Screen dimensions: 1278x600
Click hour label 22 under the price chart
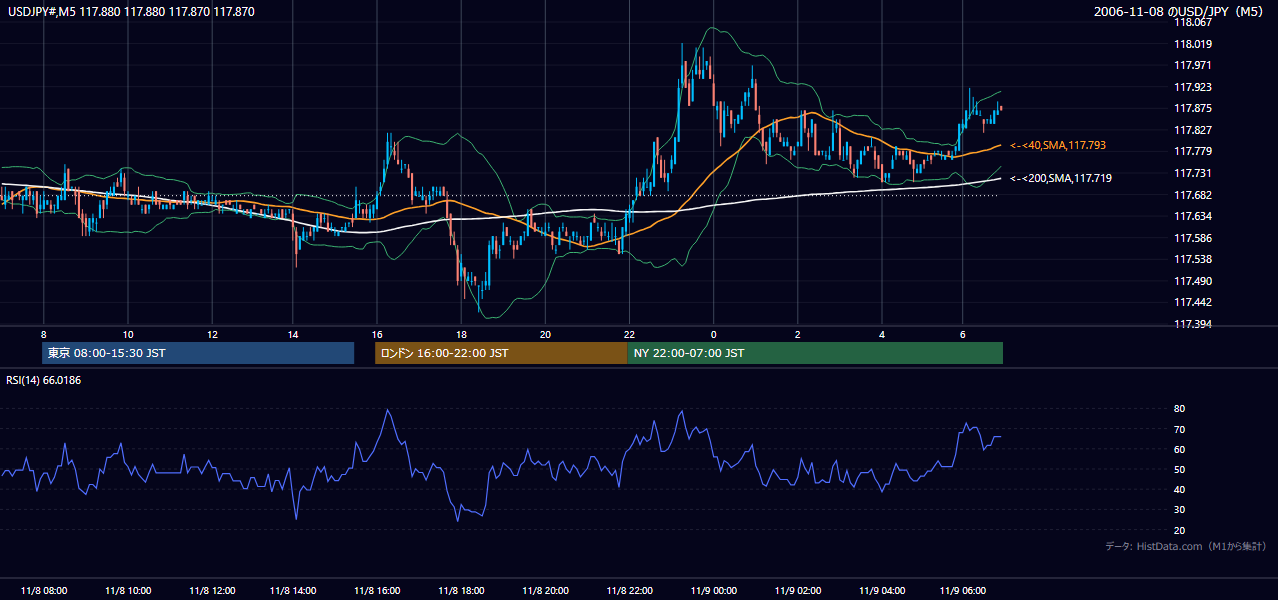click(x=628, y=334)
